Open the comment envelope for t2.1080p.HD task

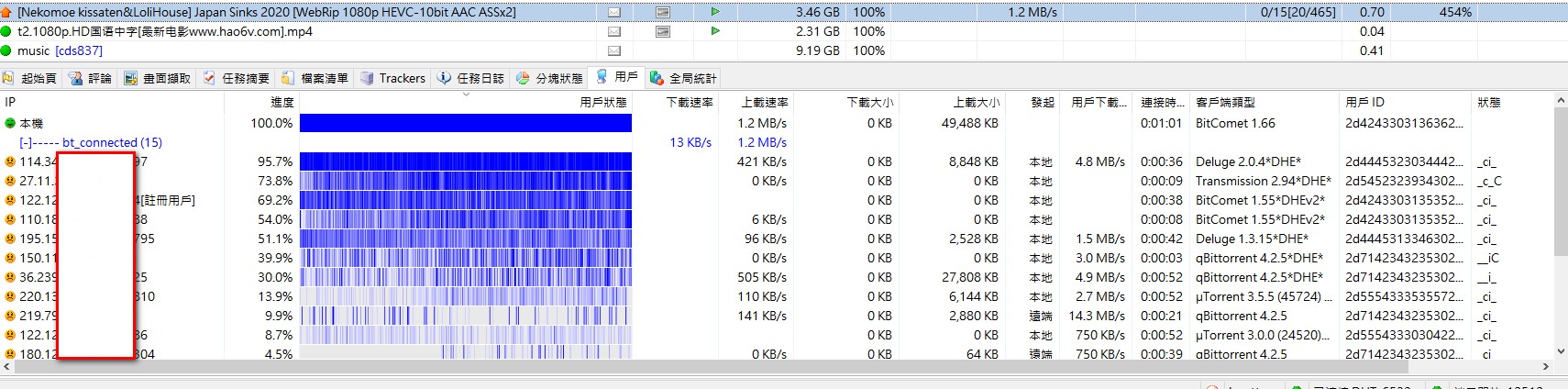click(614, 31)
